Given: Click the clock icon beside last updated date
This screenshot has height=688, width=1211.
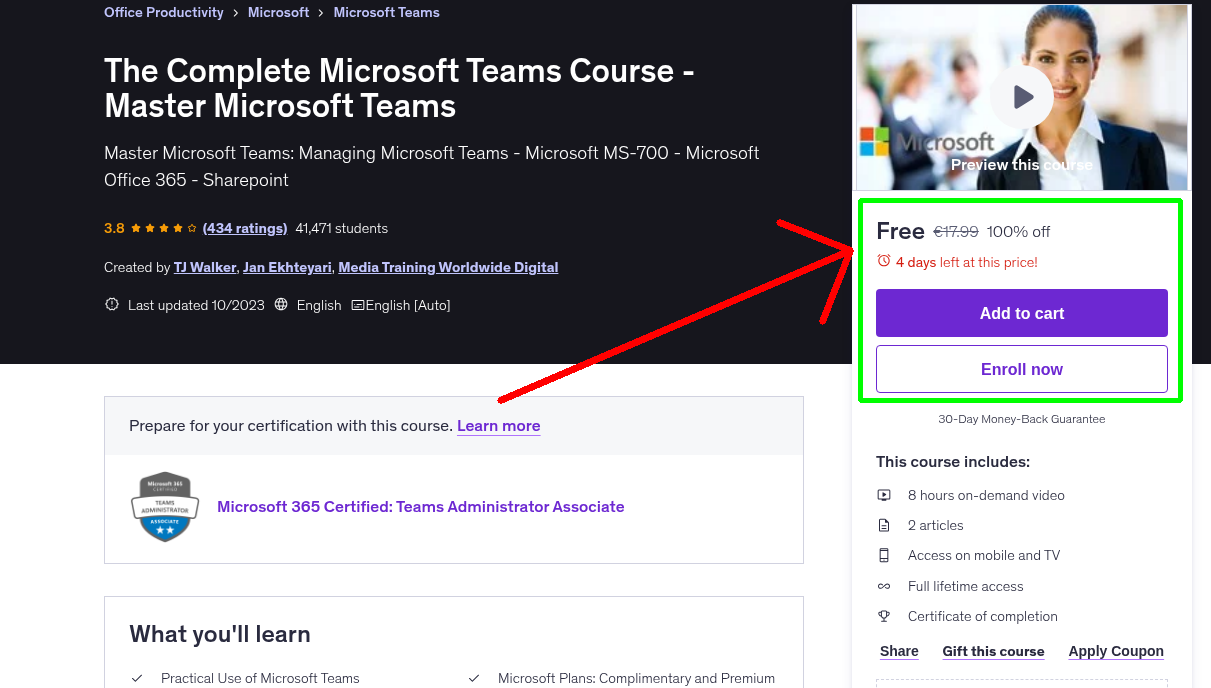Looking at the screenshot, I should point(111,305).
